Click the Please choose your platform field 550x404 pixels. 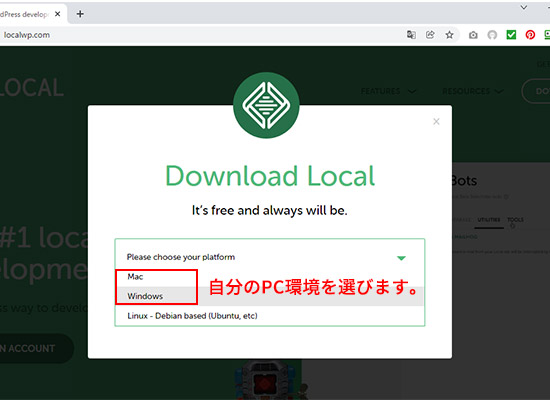(x=269, y=257)
